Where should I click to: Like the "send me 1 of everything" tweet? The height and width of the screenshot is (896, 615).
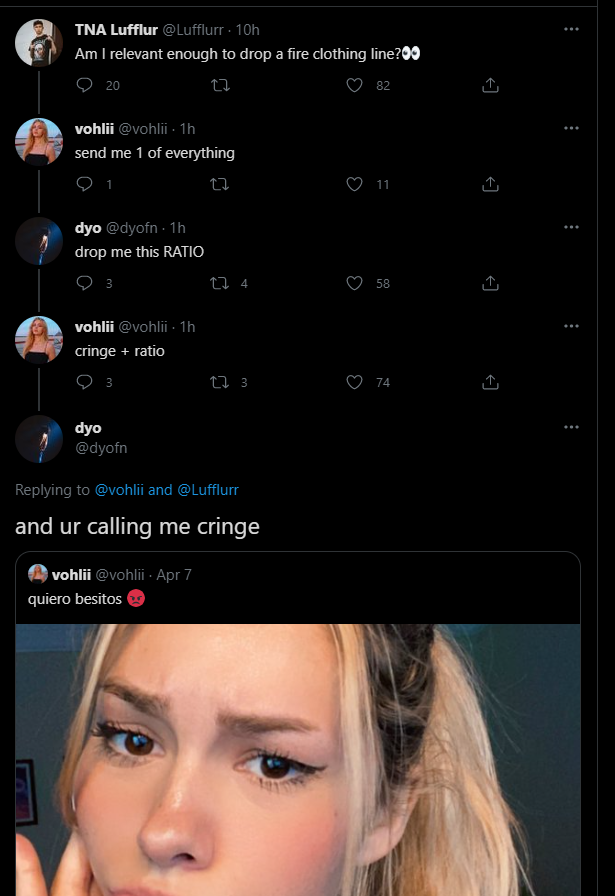(x=354, y=184)
